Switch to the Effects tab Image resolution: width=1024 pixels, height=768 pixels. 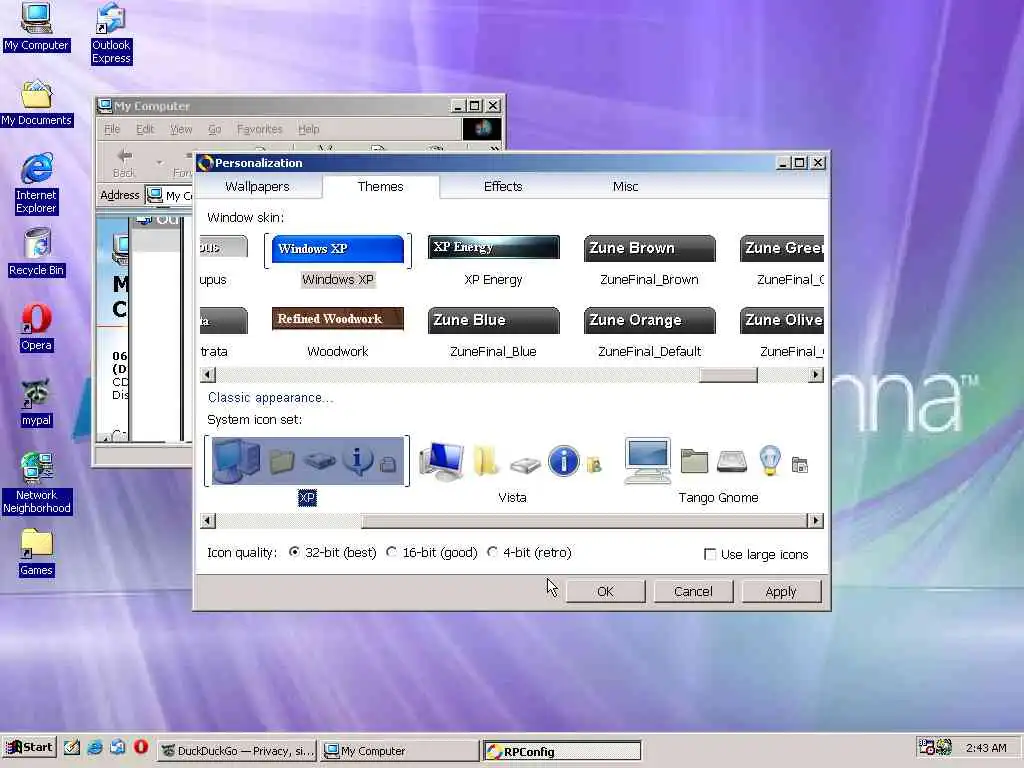503,187
